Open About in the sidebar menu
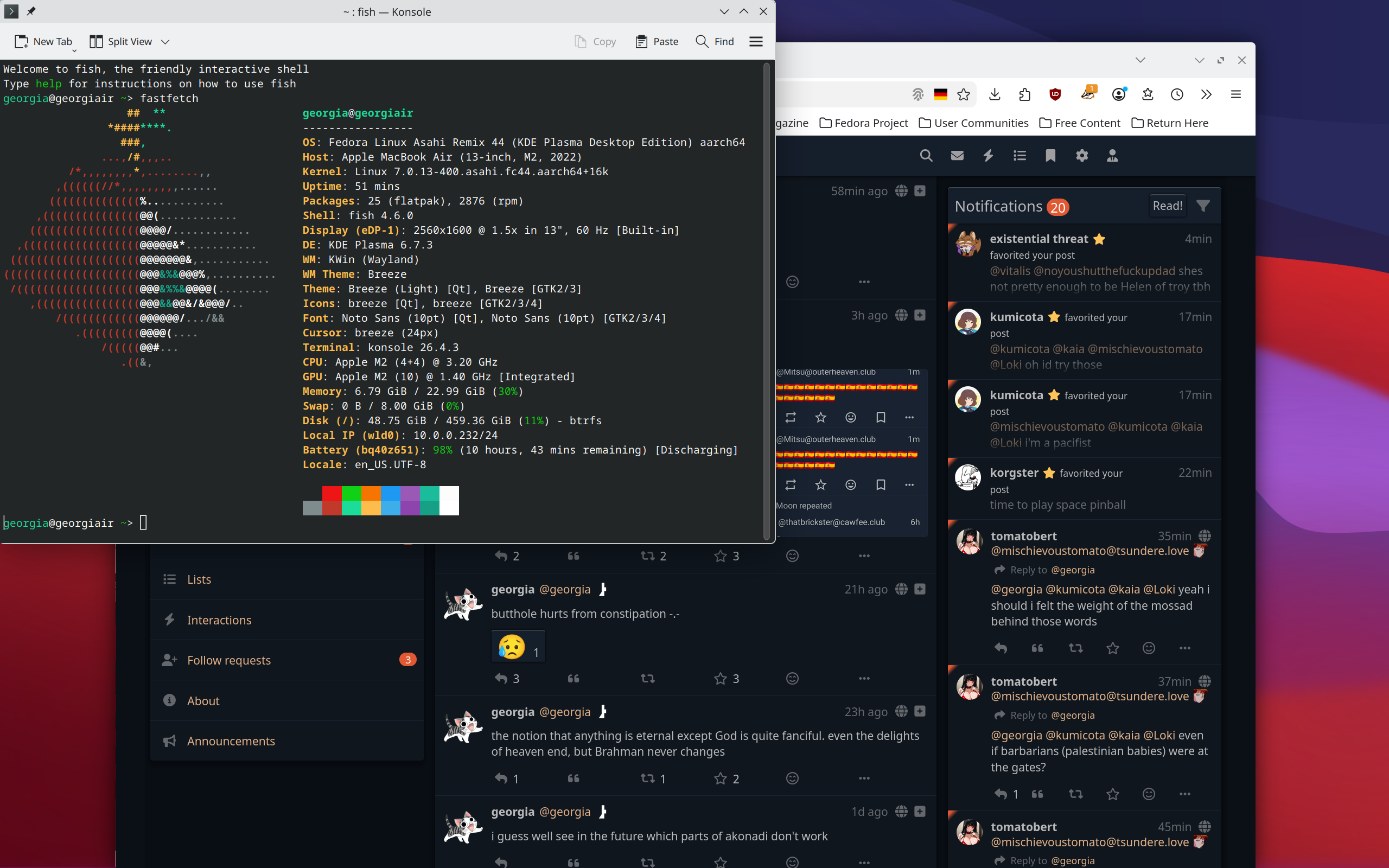1389x868 pixels. (x=286, y=701)
